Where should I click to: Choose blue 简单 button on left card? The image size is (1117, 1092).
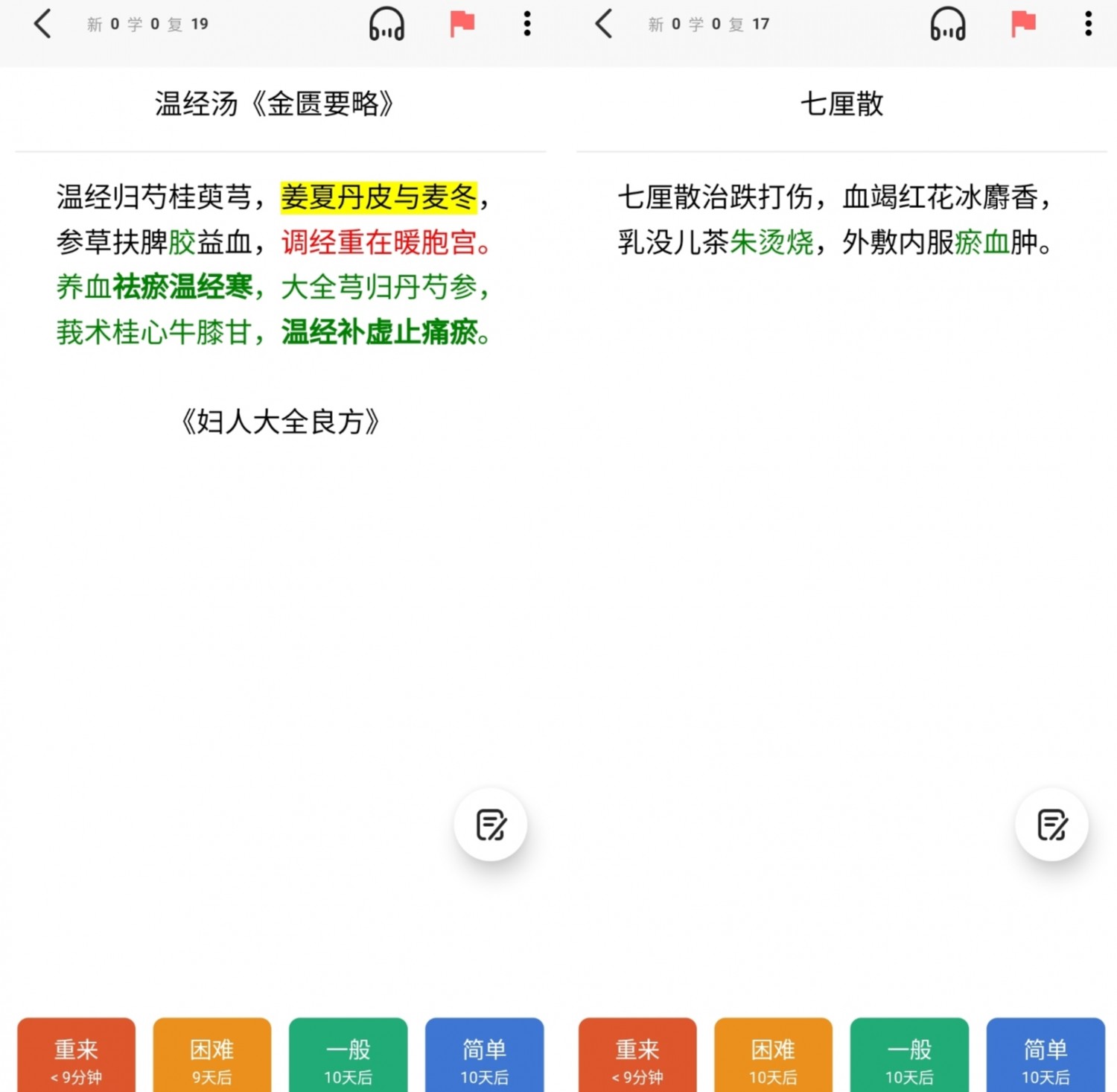pyautogui.click(x=484, y=1058)
